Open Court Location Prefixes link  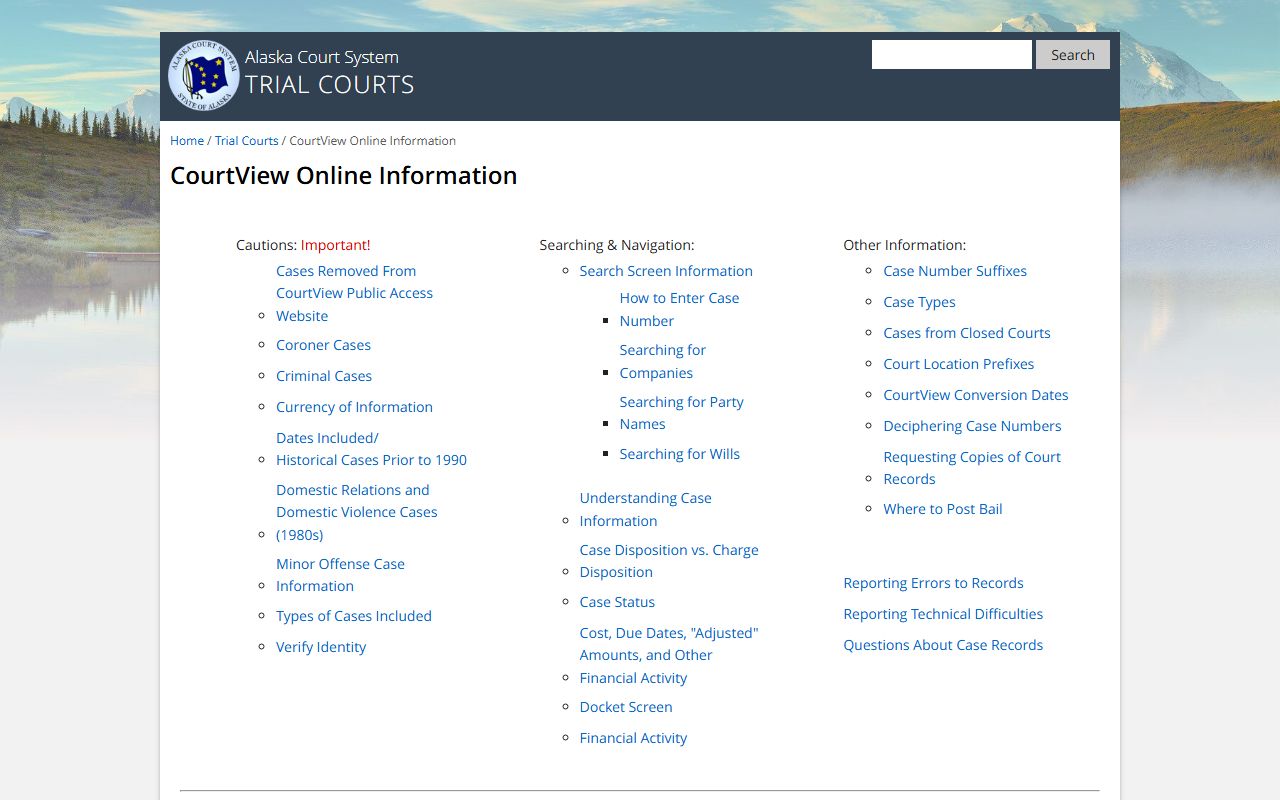pyautogui.click(x=959, y=364)
